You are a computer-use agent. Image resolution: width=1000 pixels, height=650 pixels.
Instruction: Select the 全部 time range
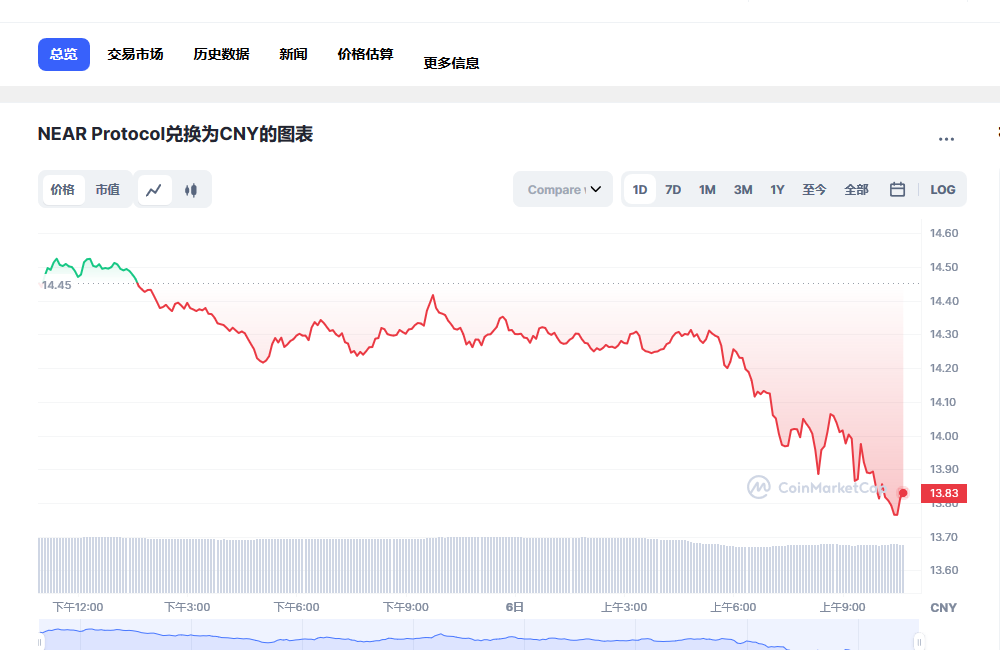coord(856,189)
